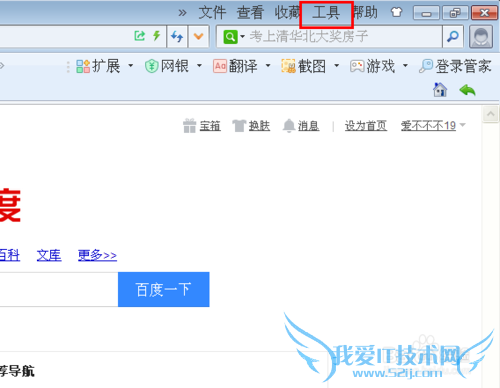The height and width of the screenshot is (388, 500).
Task: Open the 帮助 menu
Action: pyautogui.click(x=366, y=13)
